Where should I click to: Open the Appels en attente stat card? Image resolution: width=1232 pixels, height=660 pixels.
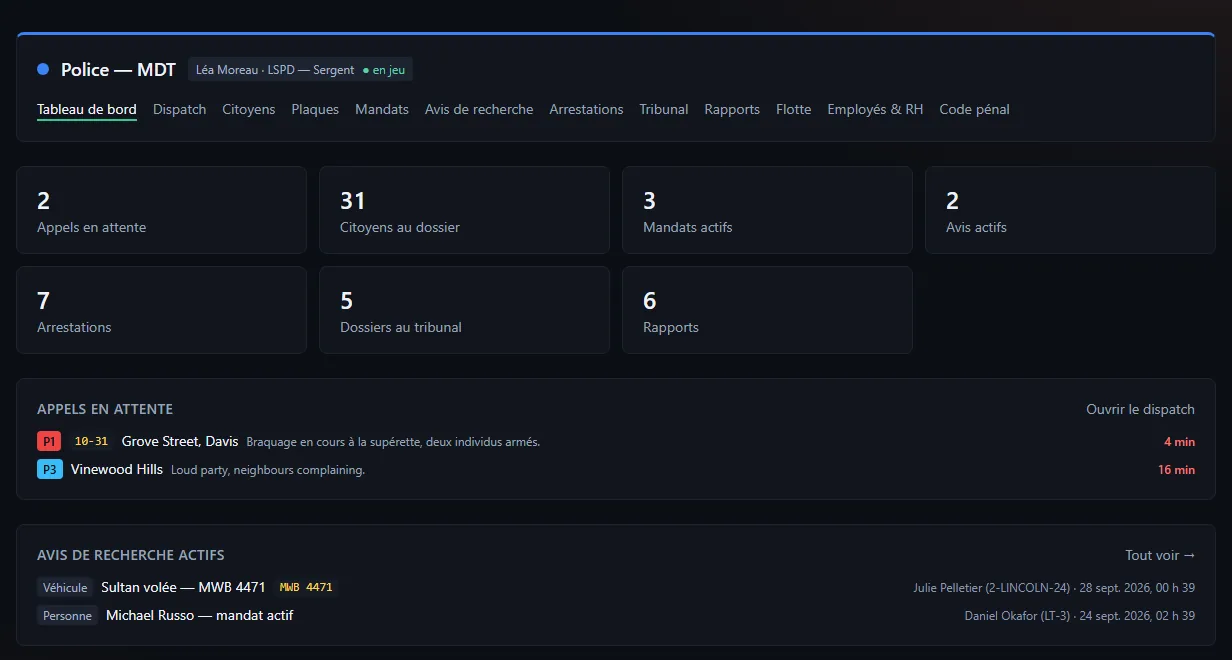point(162,210)
